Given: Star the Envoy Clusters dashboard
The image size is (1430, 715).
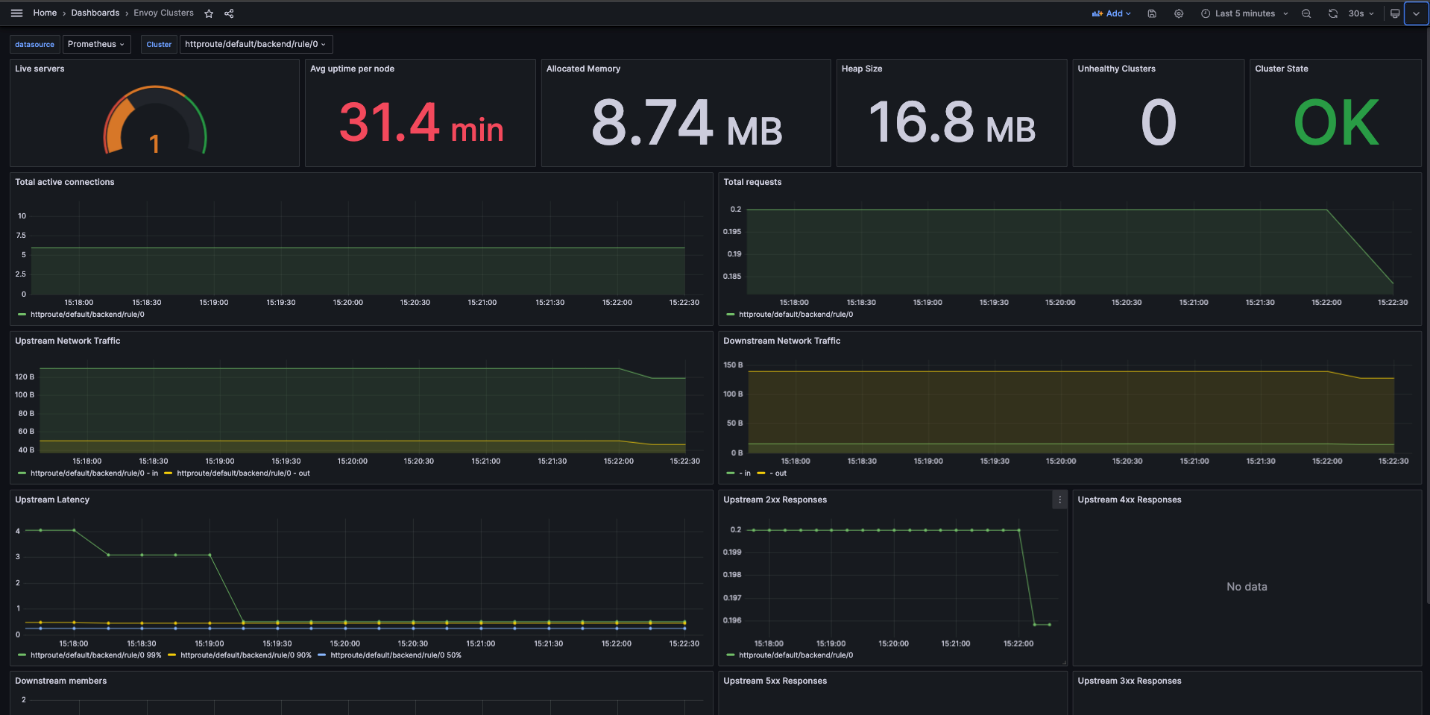Looking at the screenshot, I should click(x=209, y=13).
